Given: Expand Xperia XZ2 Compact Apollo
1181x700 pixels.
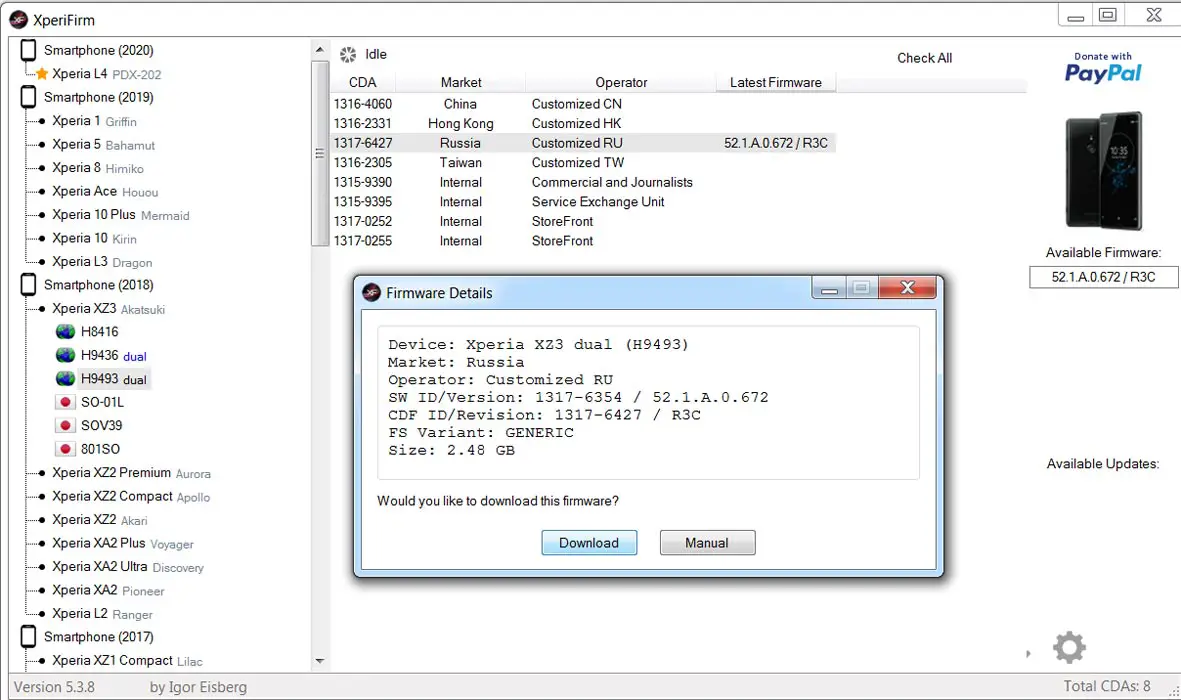Looking at the screenshot, I should click(41, 496).
